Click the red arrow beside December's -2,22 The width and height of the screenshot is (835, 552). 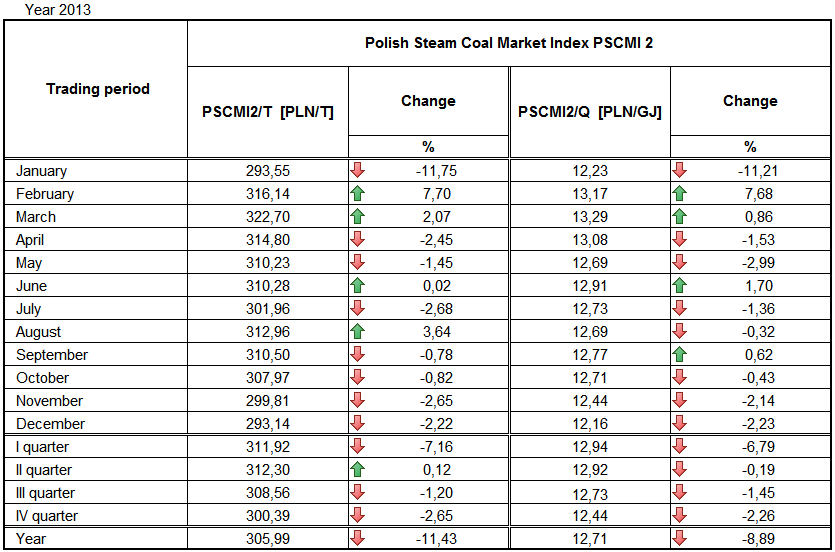(x=357, y=424)
